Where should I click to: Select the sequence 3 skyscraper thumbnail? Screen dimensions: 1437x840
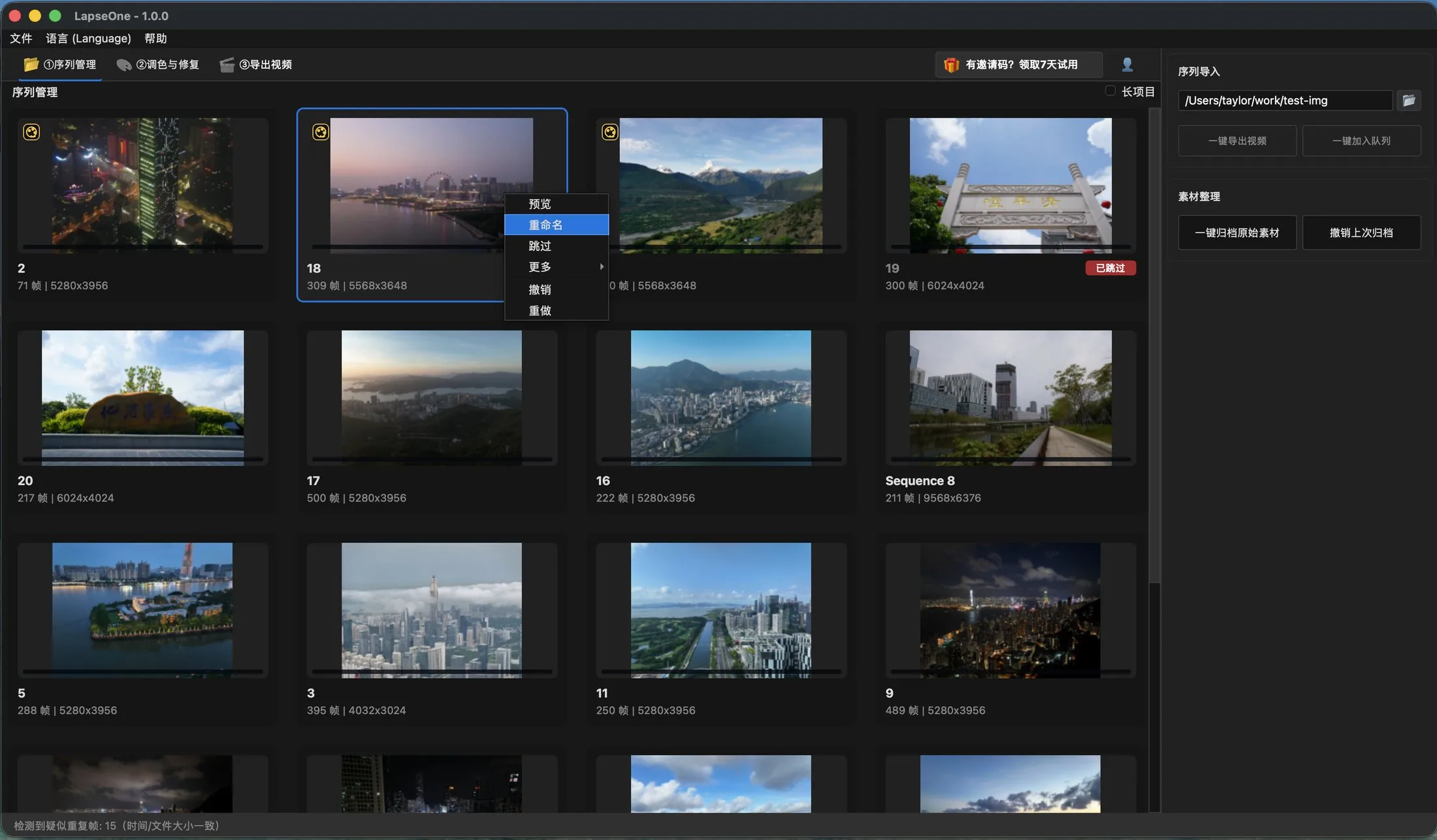click(x=432, y=610)
